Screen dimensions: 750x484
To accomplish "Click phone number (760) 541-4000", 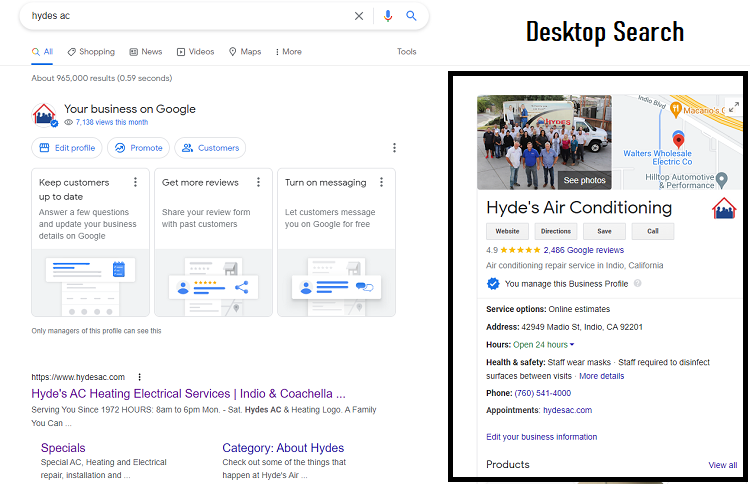I will point(543,393).
